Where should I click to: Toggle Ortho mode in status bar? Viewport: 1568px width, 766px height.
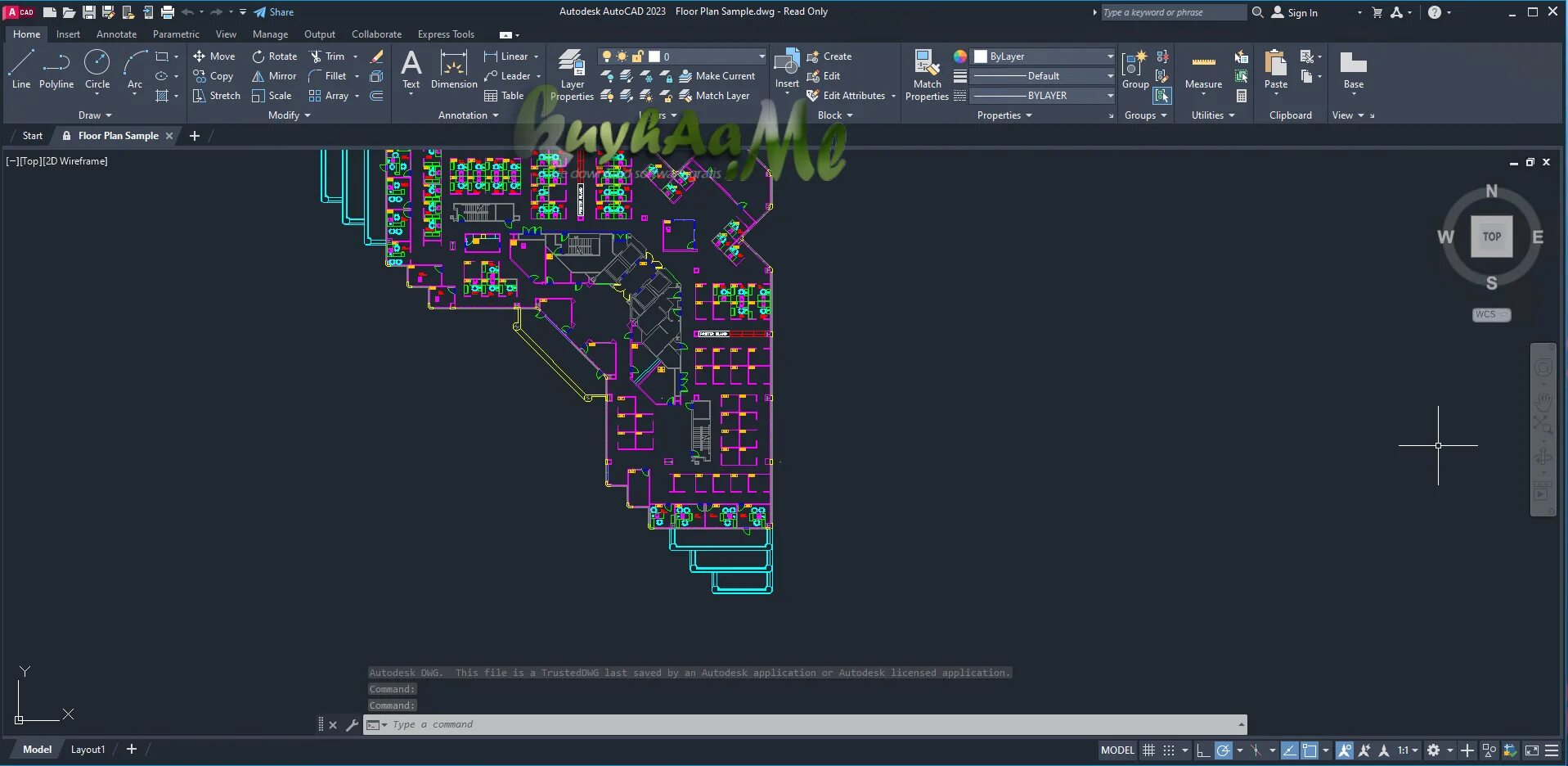1203,750
